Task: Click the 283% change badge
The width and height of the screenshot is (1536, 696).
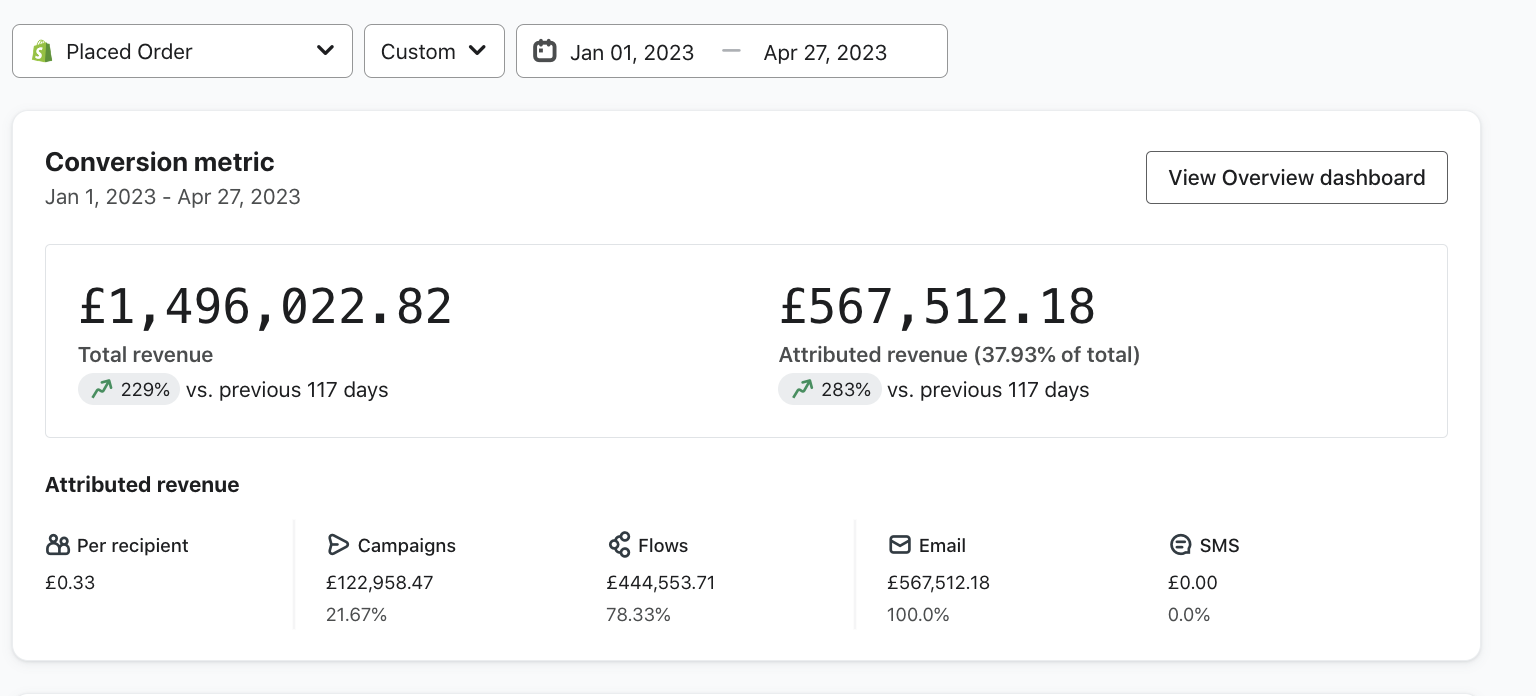Action: [x=830, y=390]
